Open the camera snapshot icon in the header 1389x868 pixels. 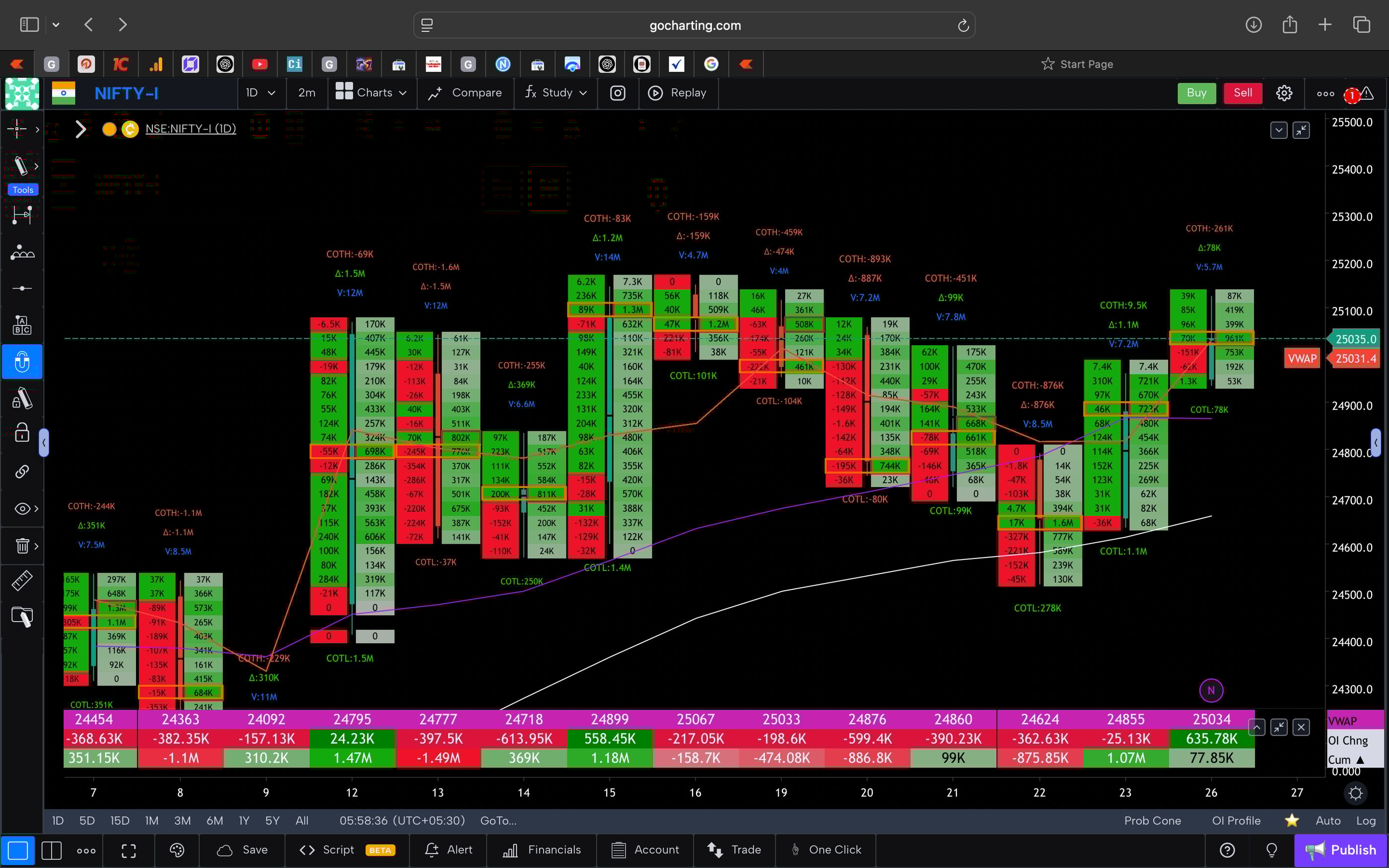(618, 92)
